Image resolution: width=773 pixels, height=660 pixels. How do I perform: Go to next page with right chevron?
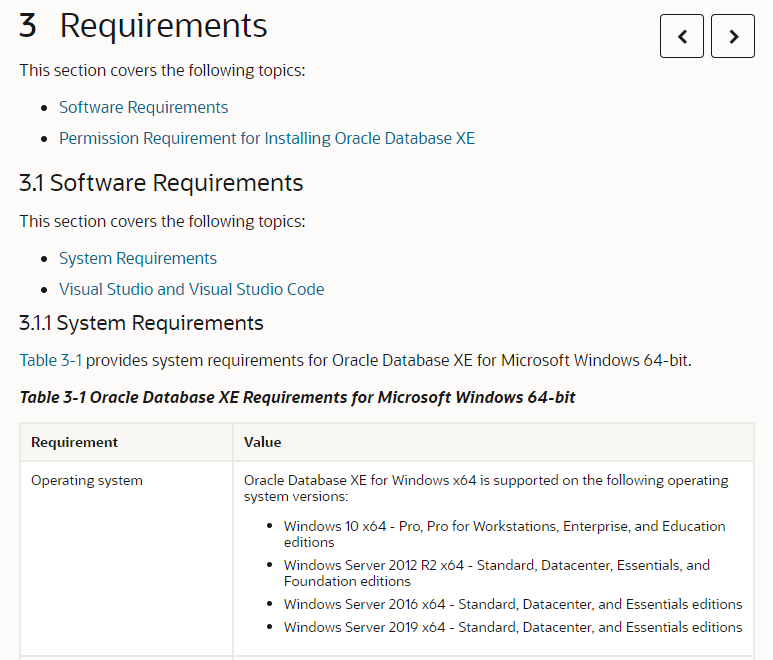click(x=733, y=36)
